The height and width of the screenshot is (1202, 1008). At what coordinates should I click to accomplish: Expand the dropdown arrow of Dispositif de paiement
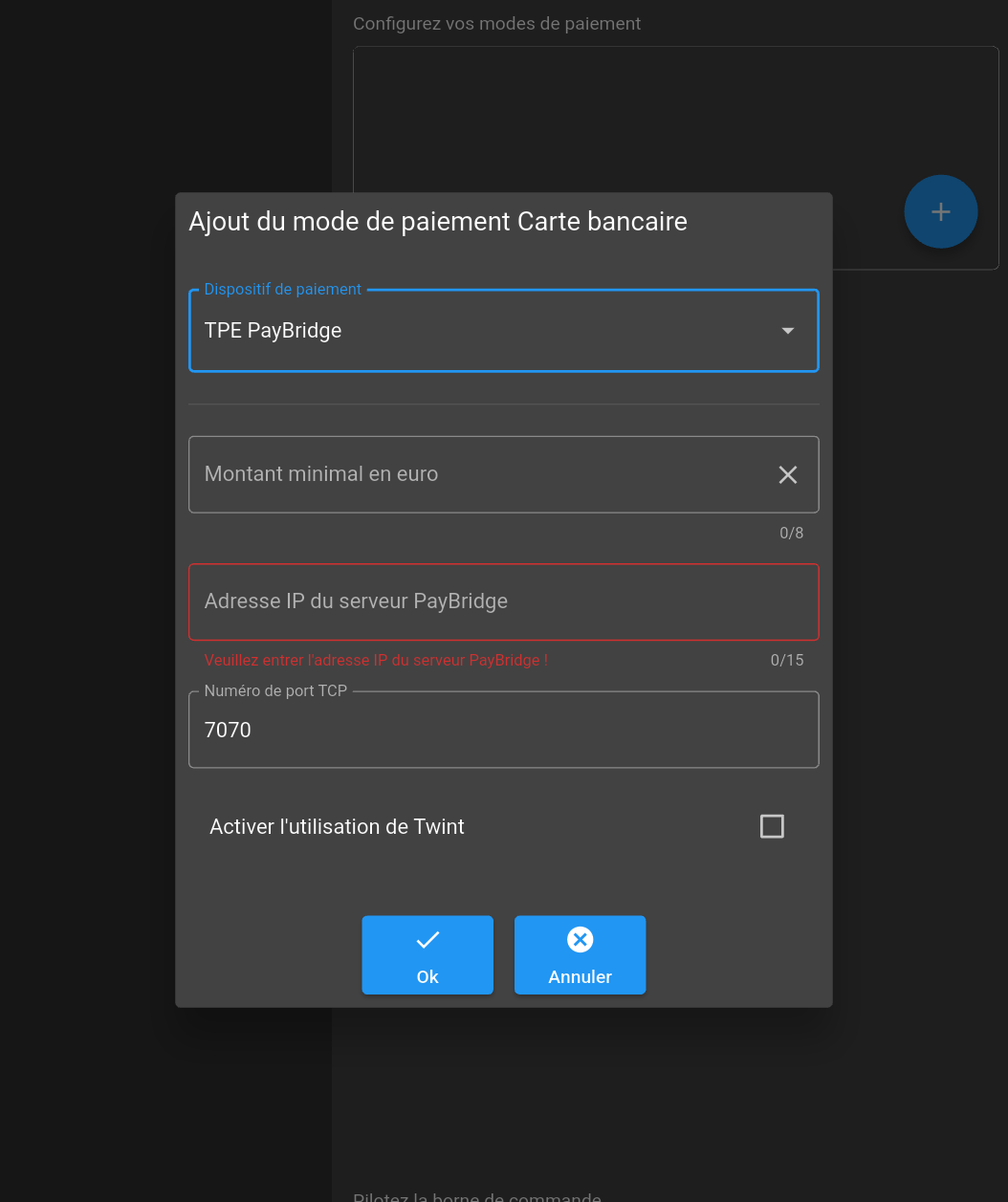coord(788,331)
